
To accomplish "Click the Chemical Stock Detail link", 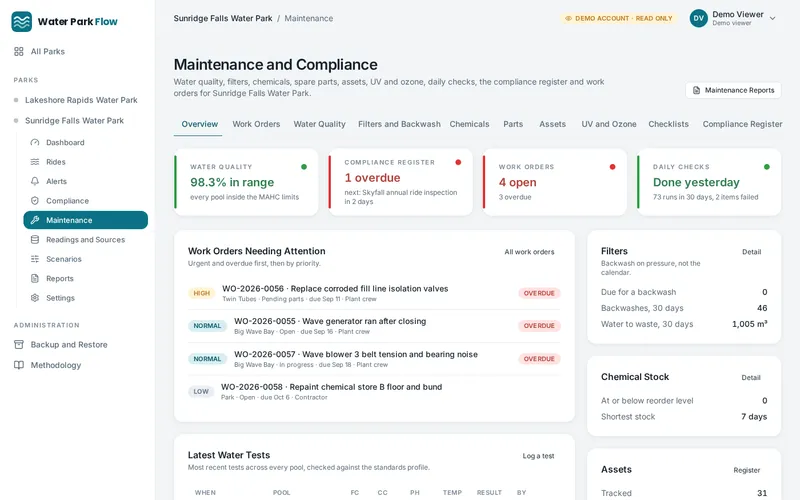I will [751, 378].
